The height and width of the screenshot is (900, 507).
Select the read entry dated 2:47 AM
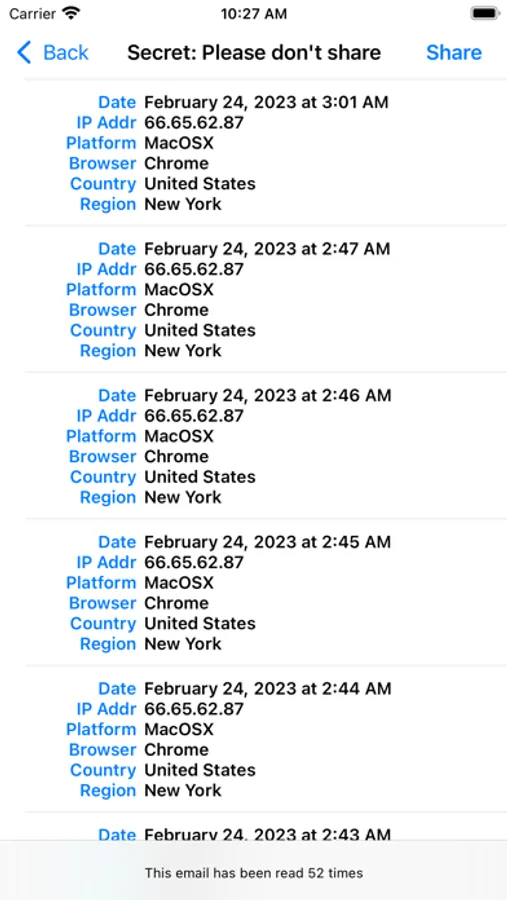[266, 299]
